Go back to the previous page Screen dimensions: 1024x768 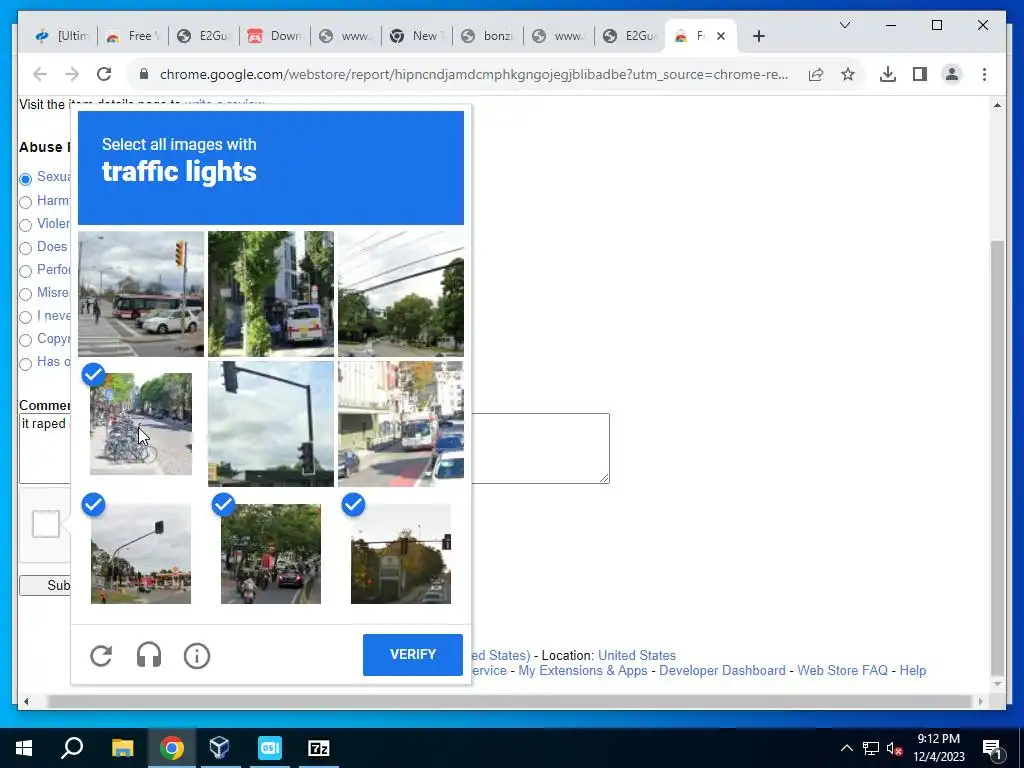40,74
